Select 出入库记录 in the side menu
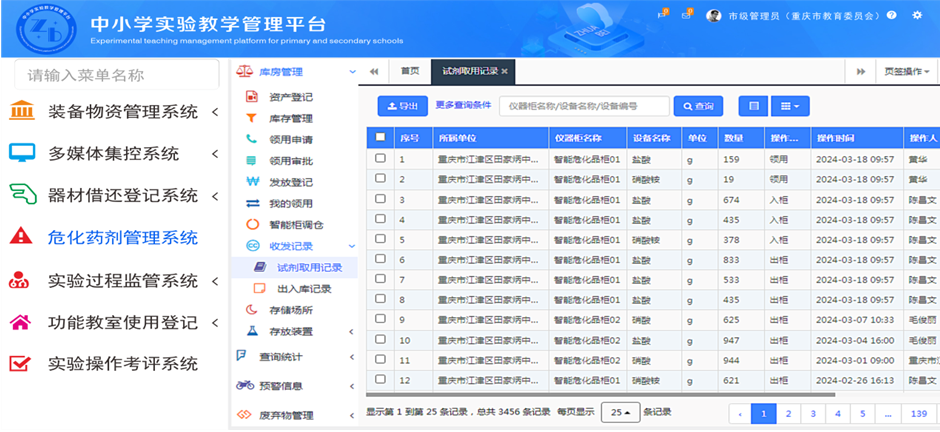The width and height of the screenshot is (940, 432). [303, 288]
